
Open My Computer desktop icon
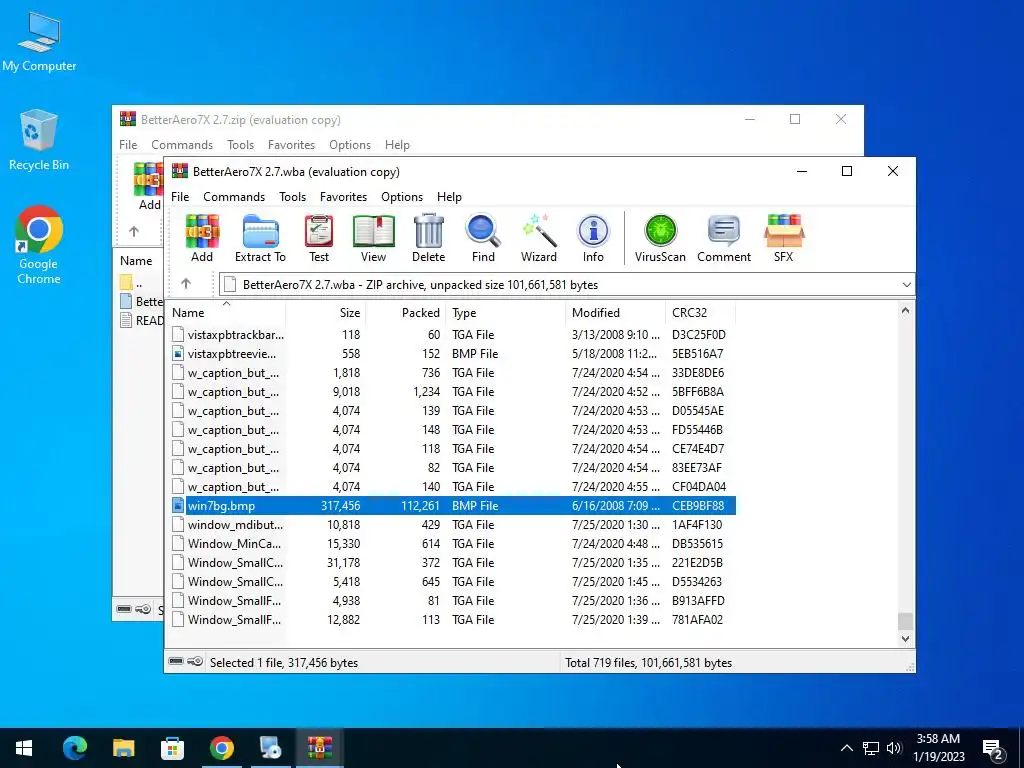(39, 42)
